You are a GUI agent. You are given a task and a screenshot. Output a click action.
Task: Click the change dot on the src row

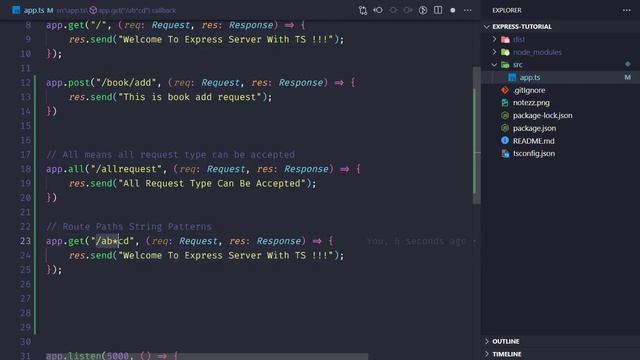pos(628,64)
